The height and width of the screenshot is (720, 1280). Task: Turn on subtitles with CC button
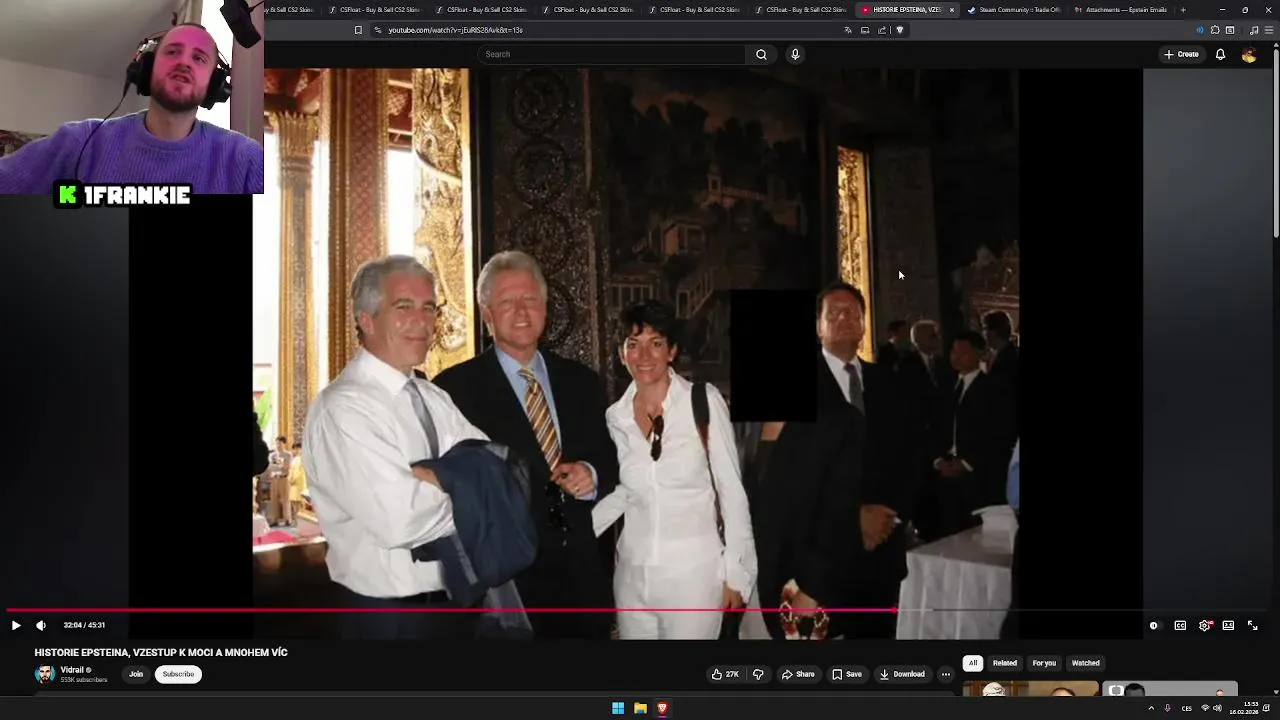click(x=1180, y=625)
